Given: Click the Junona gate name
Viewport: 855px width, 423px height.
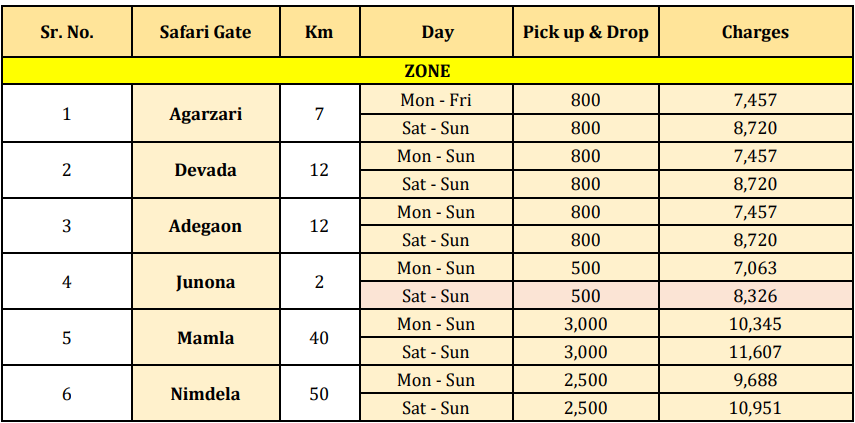Looking at the screenshot, I should pos(206,282).
